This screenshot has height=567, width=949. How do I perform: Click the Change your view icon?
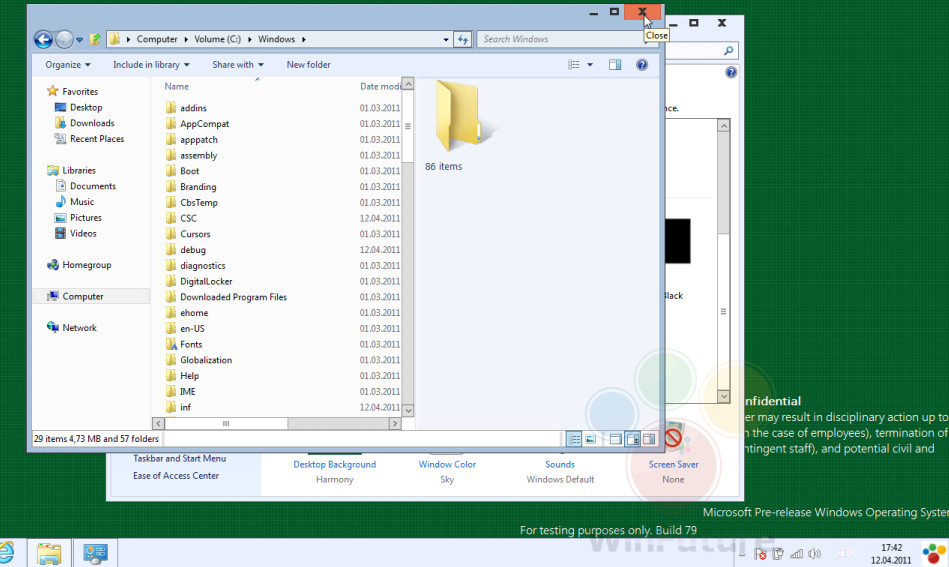574,65
